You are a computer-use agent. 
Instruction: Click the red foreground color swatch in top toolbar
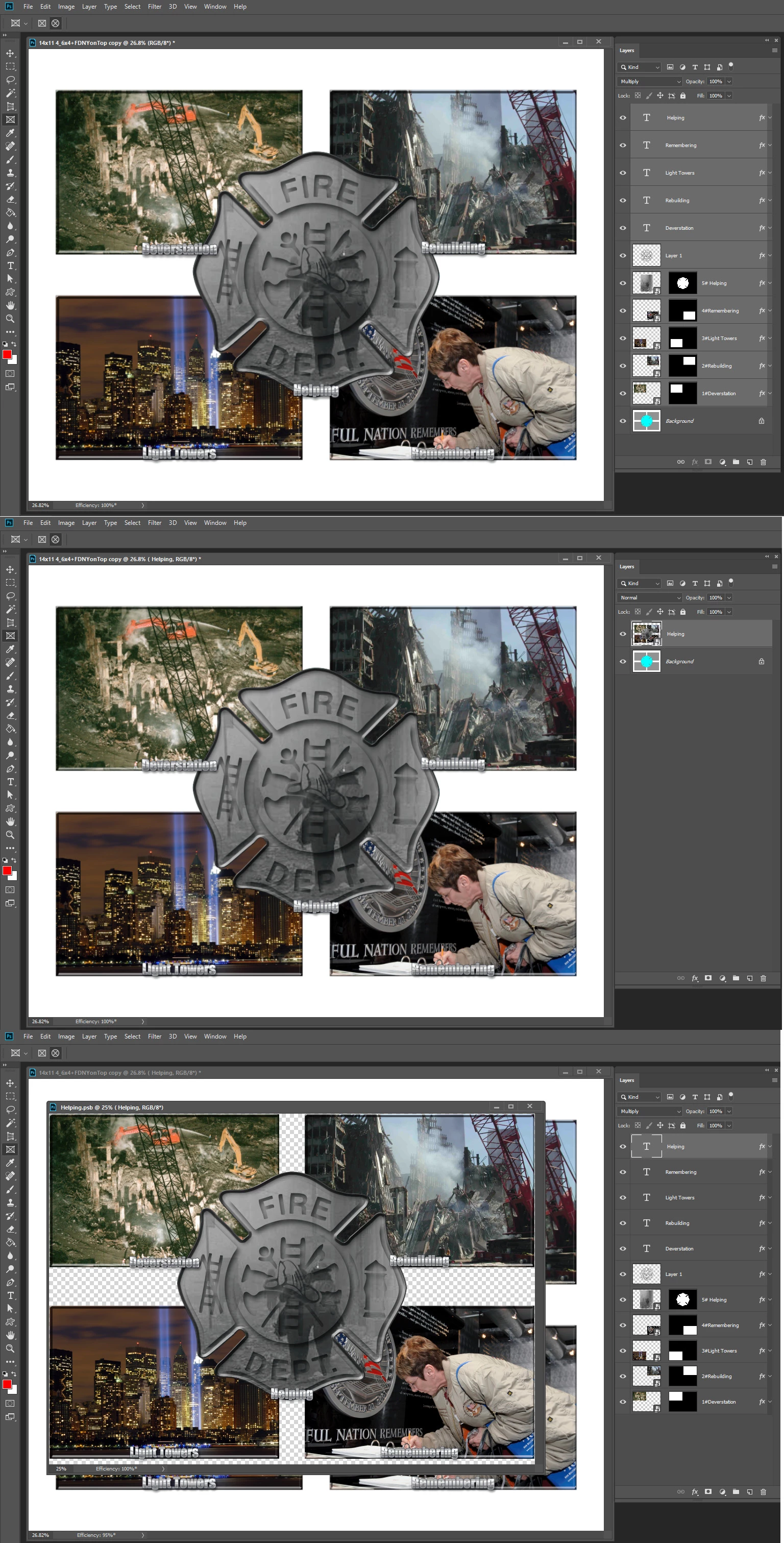point(7,354)
